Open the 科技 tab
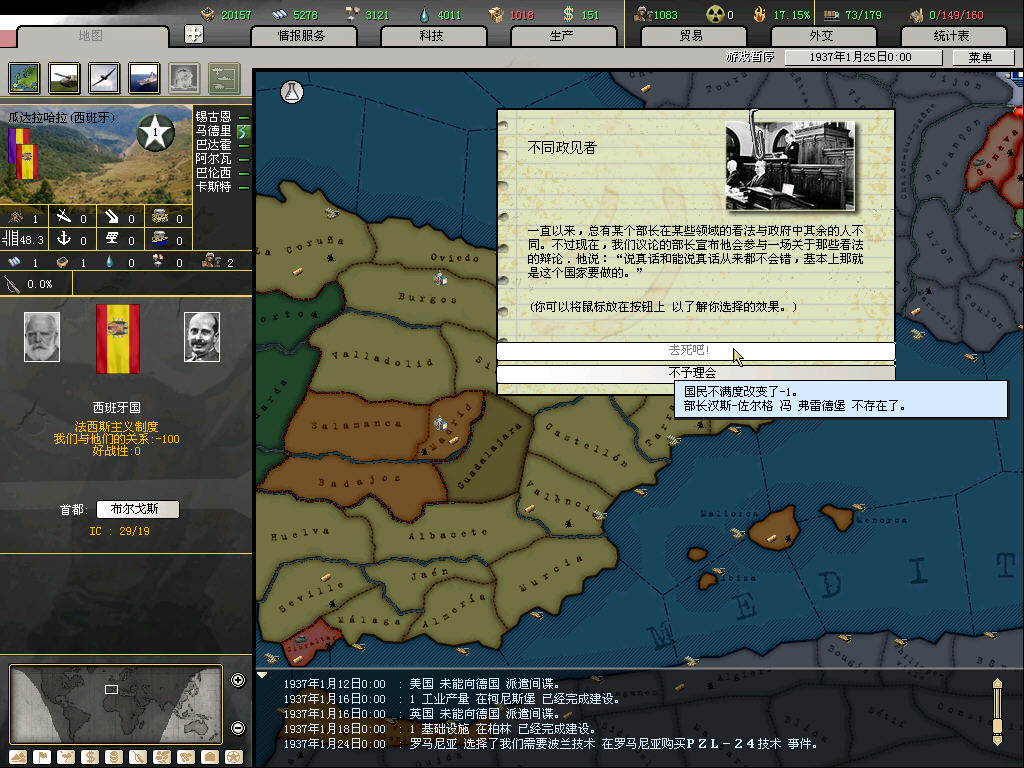 coord(432,36)
